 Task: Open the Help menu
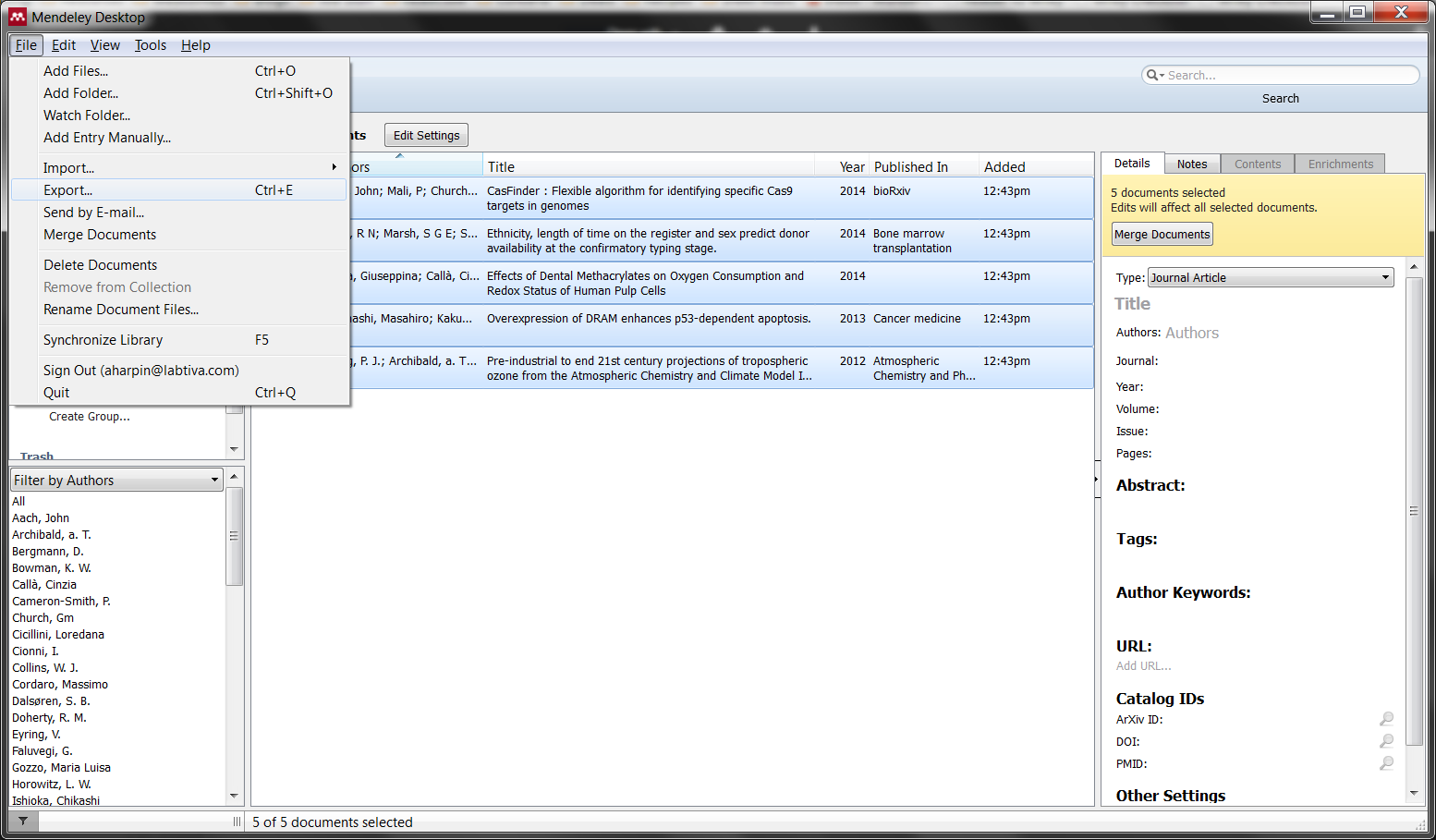(196, 45)
